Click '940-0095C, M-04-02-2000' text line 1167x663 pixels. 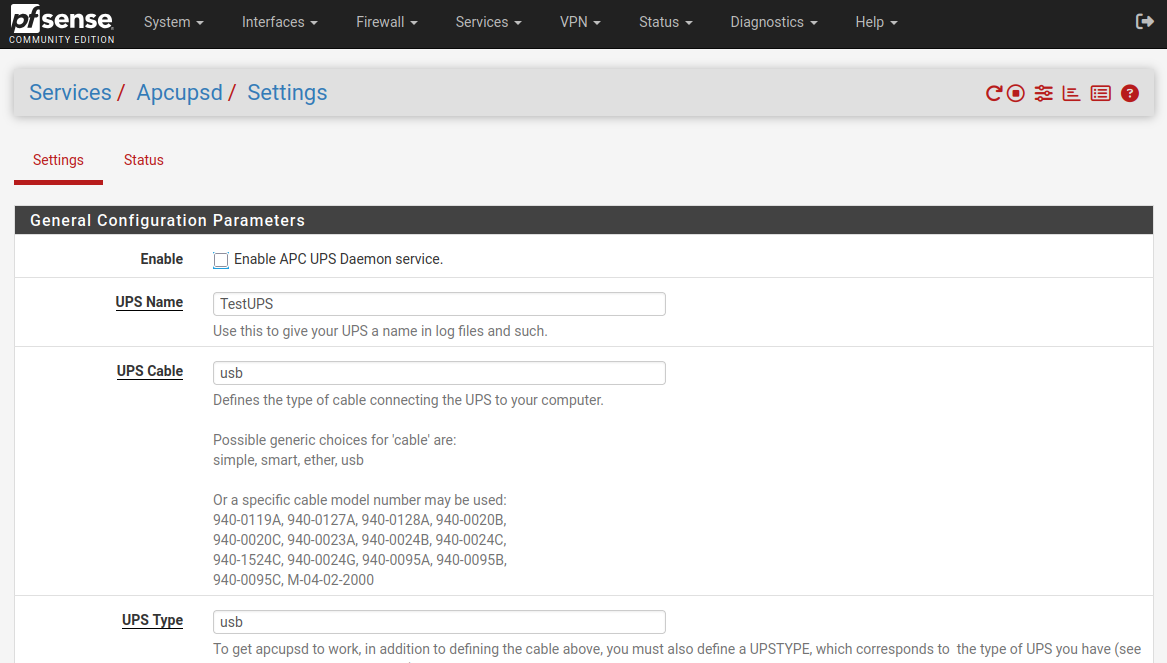(x=293, y=580)
